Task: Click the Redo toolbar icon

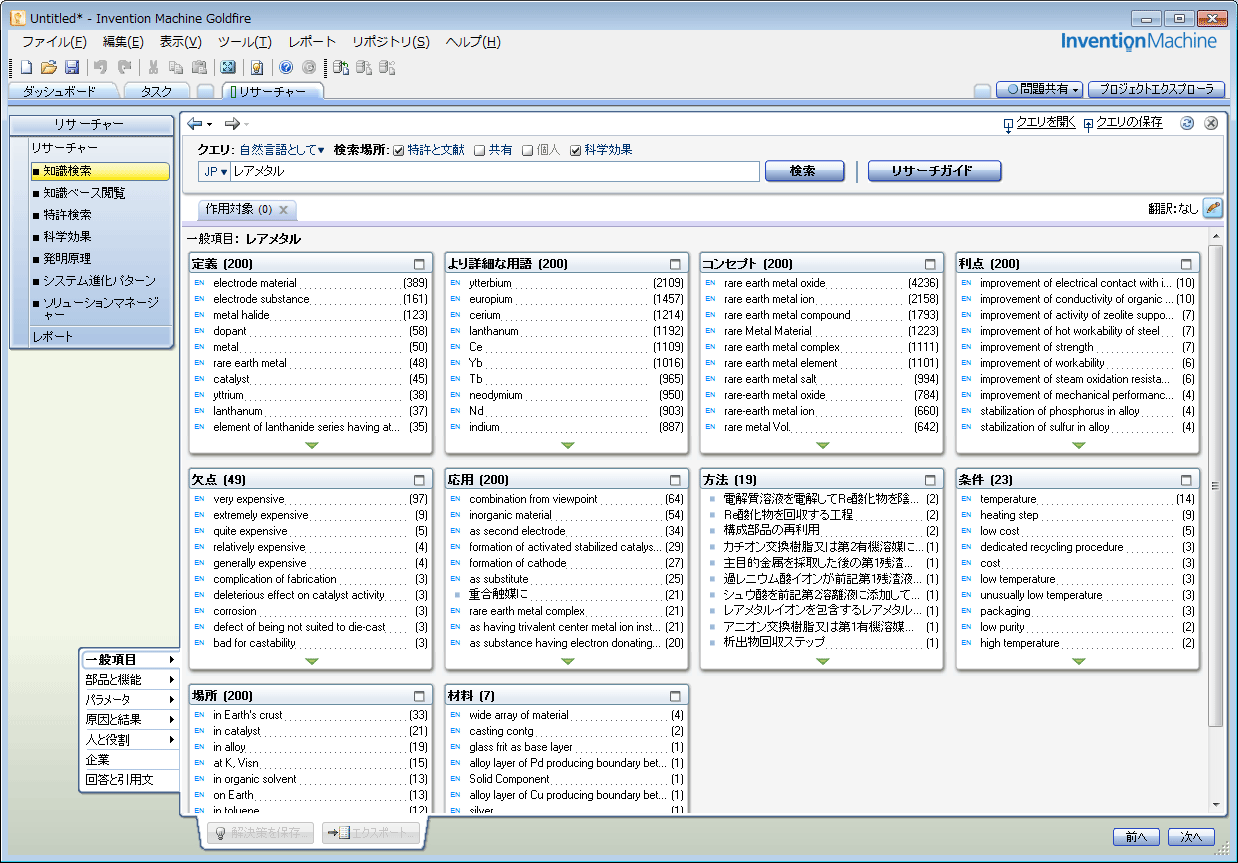Action: click(124, 67)
